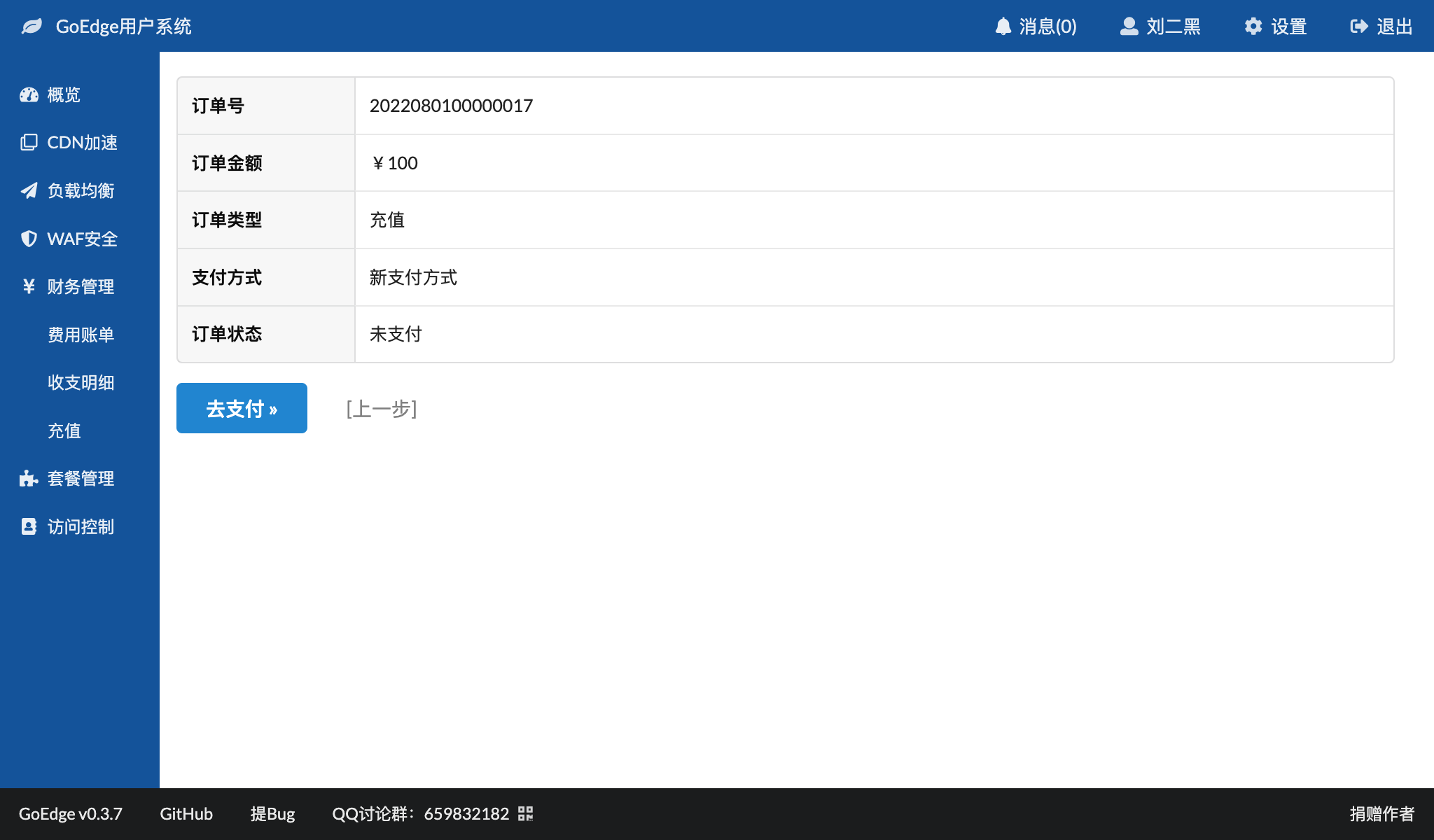
Task: Open the 负载均衡 menu item
Action: [x=80, y=190]
